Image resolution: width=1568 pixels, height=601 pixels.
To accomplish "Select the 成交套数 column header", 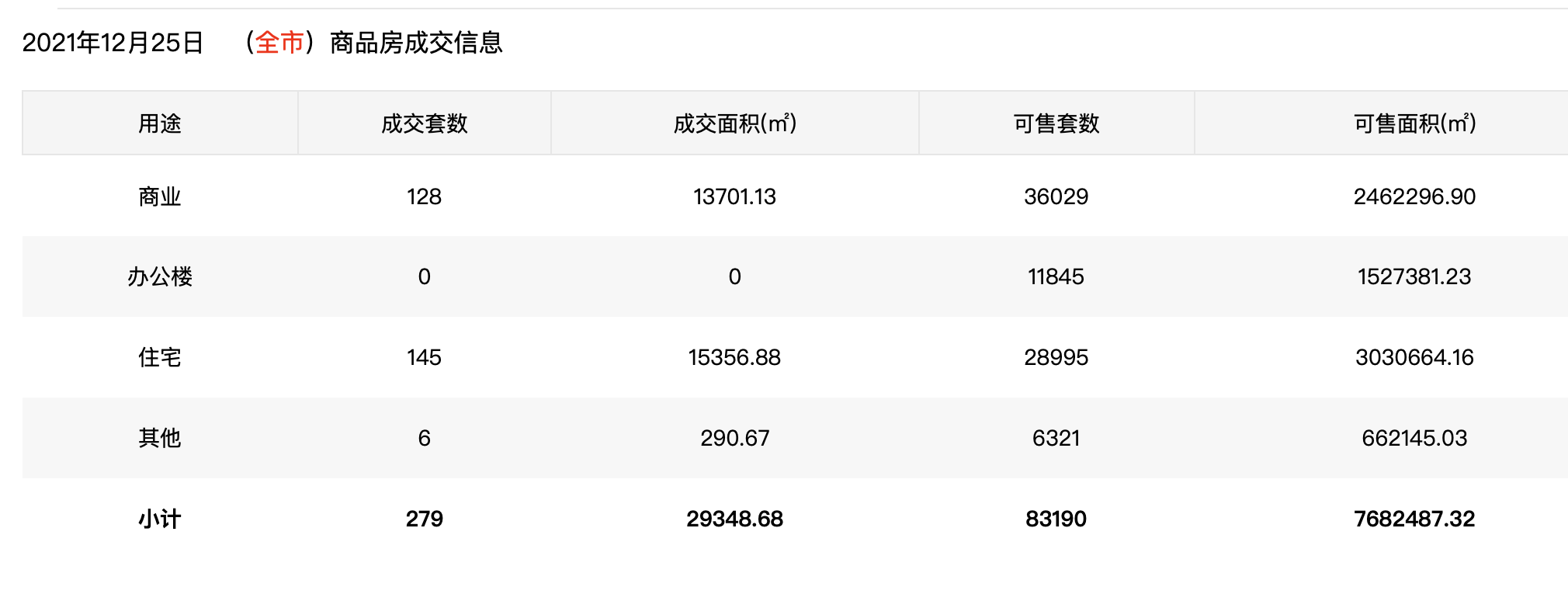I will click(425, 123).
